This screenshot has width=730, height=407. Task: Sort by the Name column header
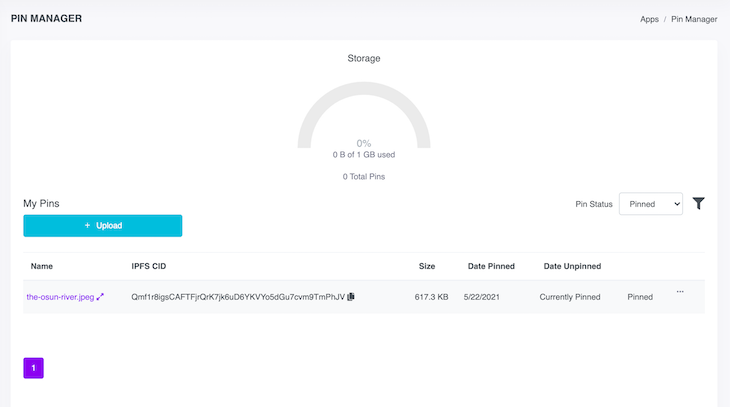tap(42, 266)
